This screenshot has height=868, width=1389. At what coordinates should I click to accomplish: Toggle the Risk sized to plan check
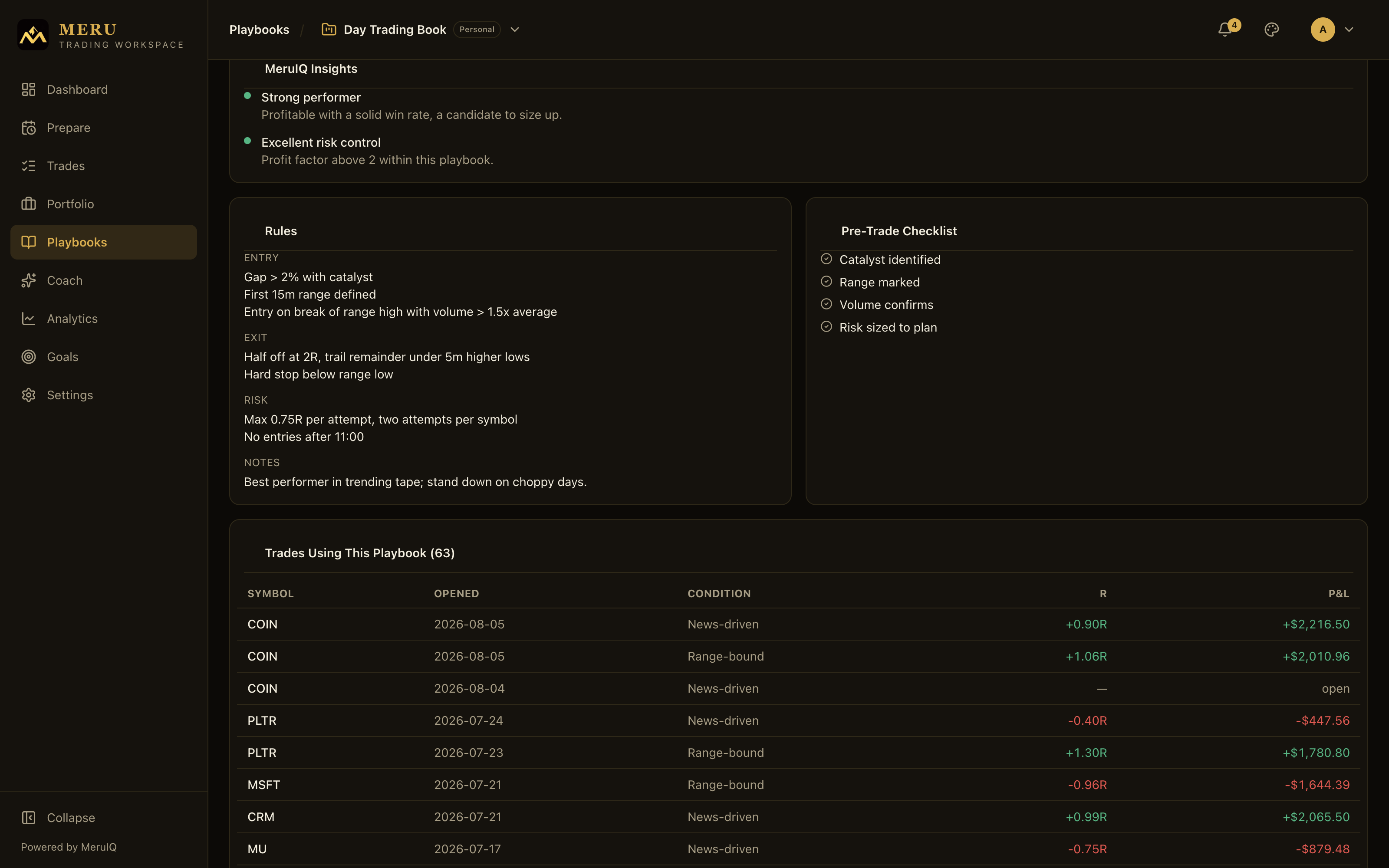826,327
